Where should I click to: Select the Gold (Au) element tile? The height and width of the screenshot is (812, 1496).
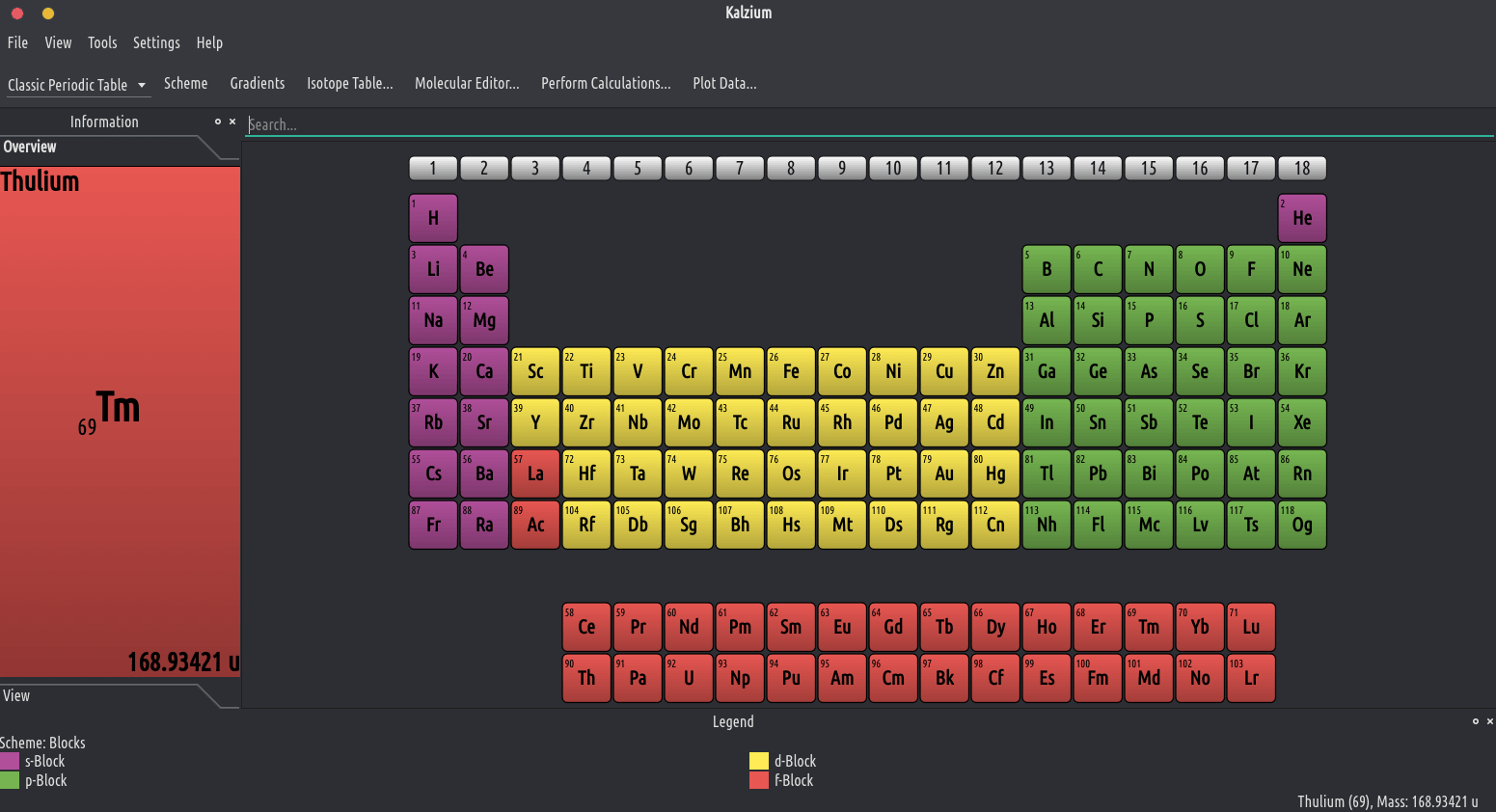pos(944,474)
